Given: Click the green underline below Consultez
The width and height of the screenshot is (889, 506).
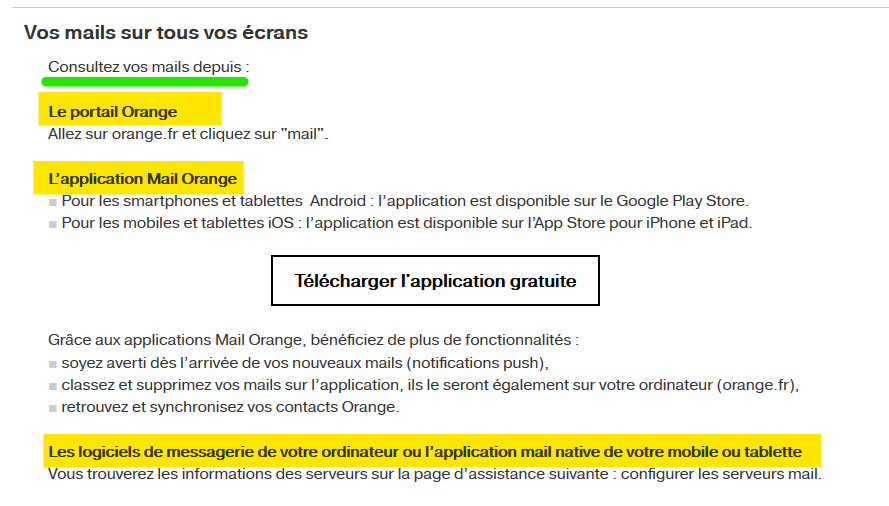Looking at the screenshot, I should click(145, 82).
